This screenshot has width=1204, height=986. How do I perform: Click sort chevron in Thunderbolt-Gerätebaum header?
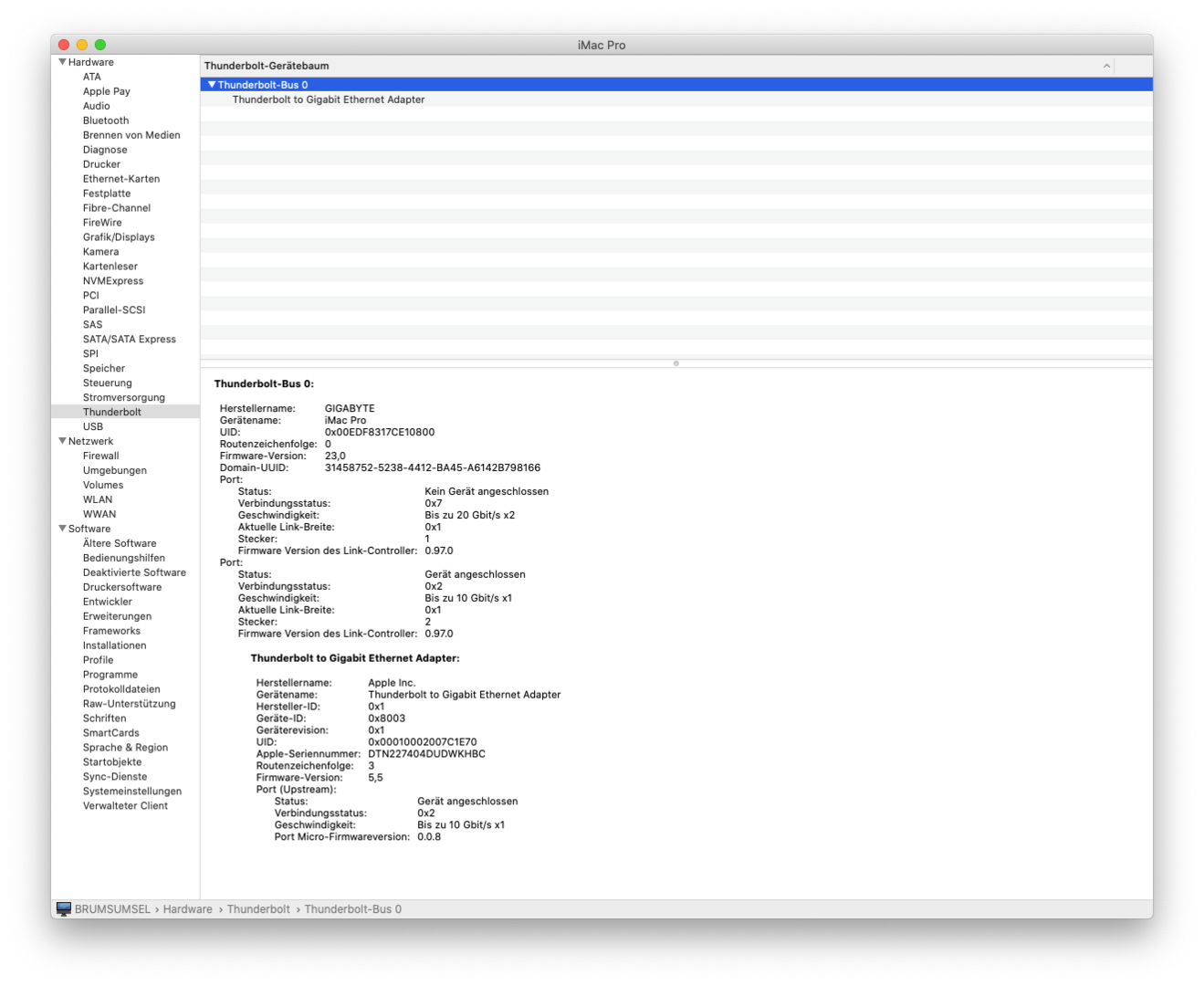pos(1106,66)
